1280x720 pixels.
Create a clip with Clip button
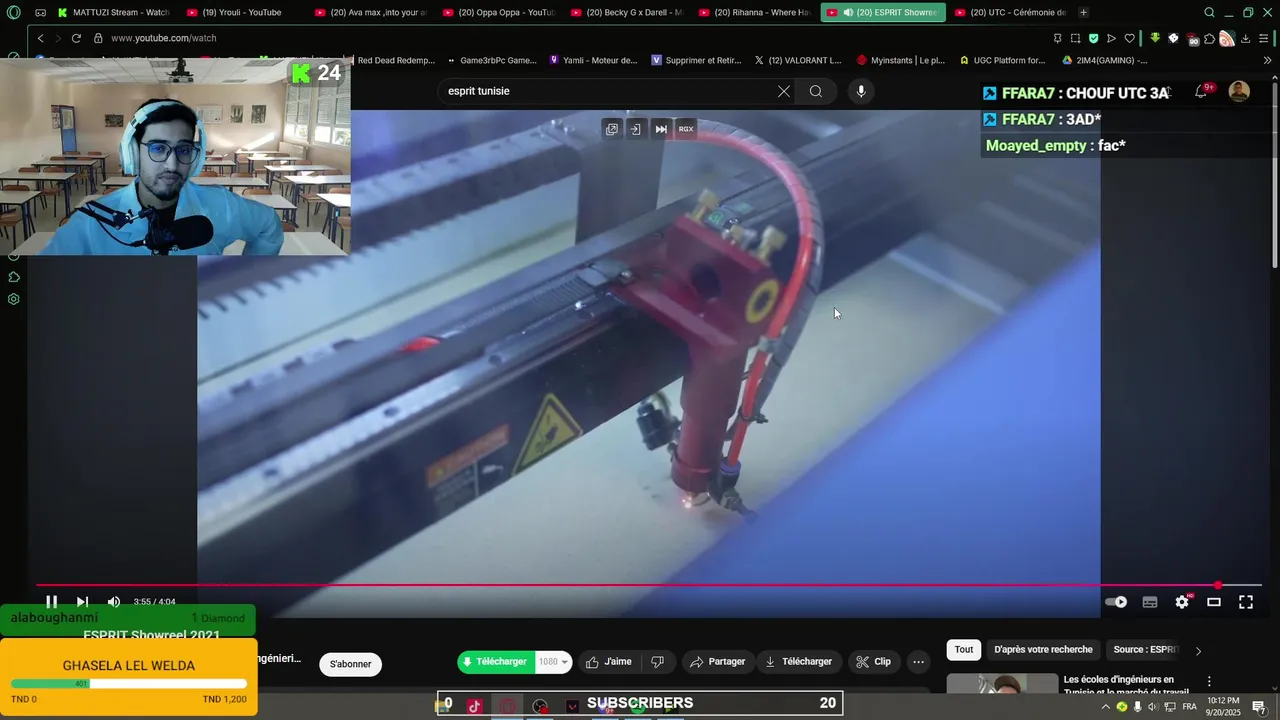click(873, 662)
